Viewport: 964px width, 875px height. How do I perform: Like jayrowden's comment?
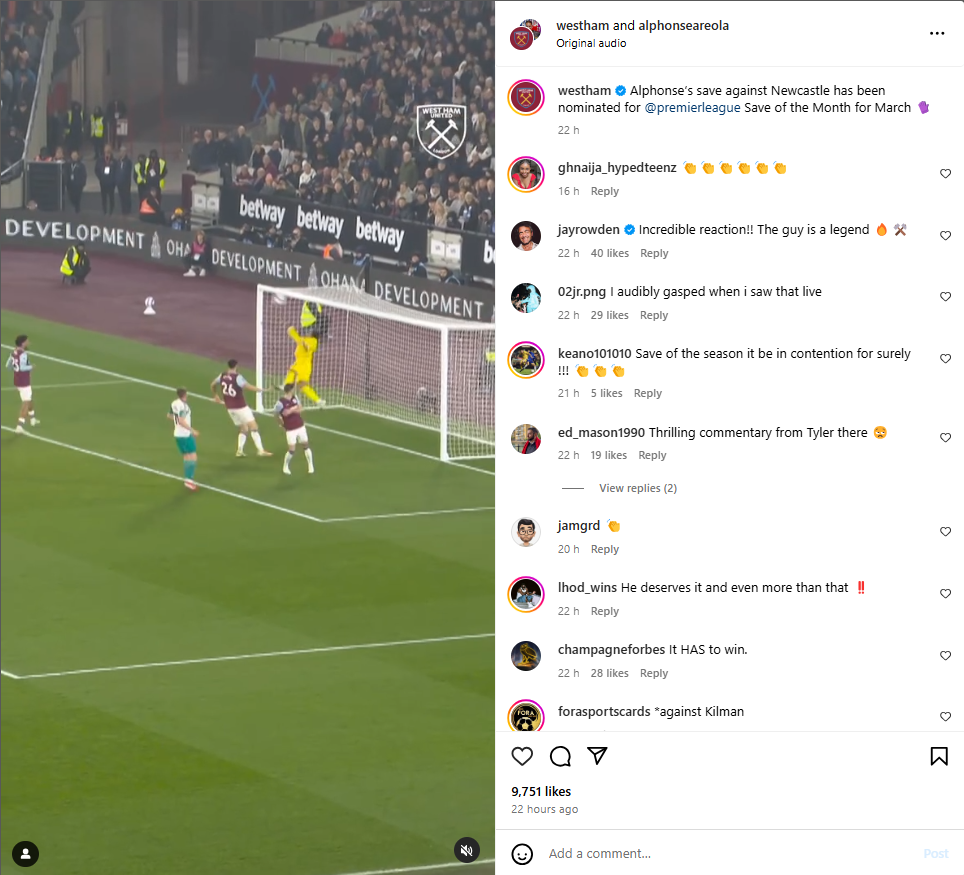click(x=946, y=236)
